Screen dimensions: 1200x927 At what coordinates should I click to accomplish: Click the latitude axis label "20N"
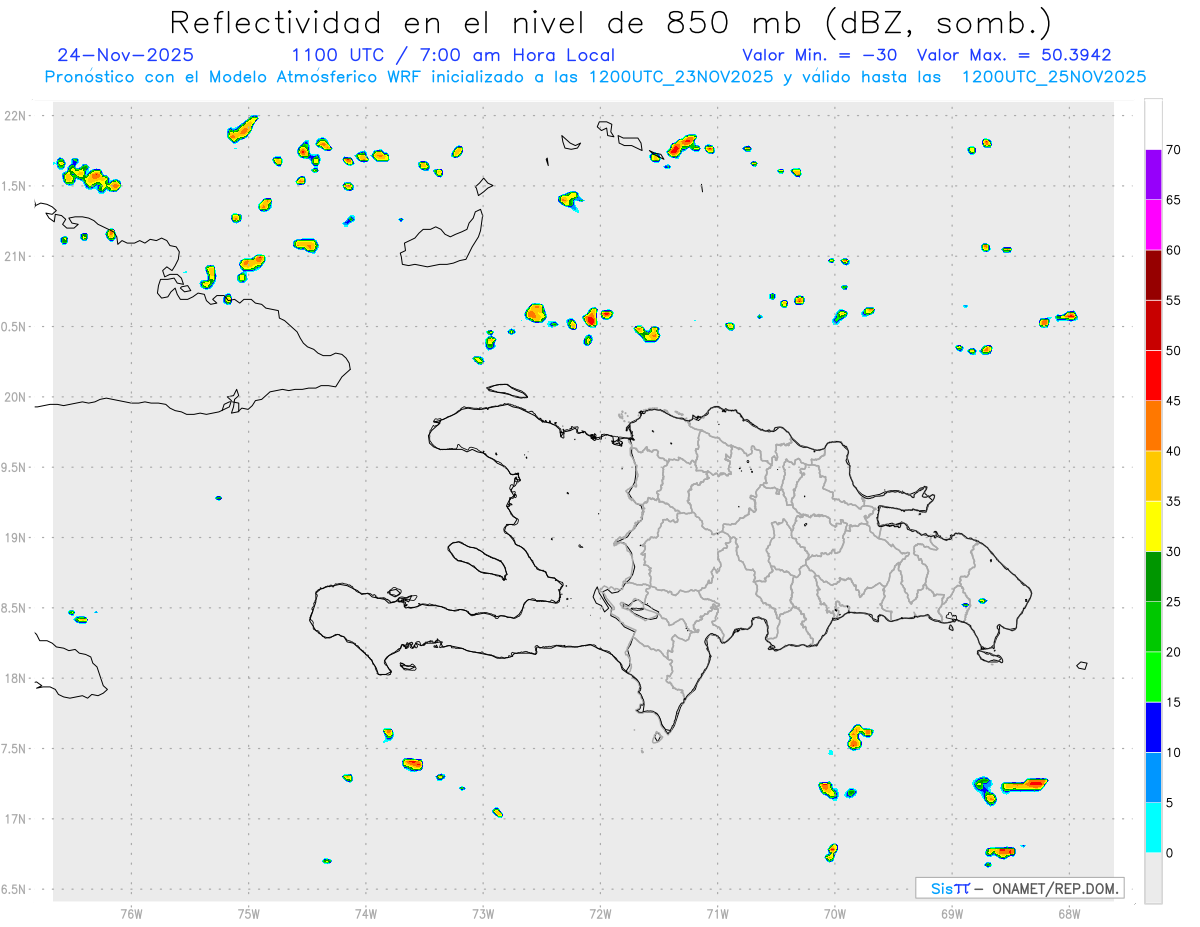coord(16,397)
